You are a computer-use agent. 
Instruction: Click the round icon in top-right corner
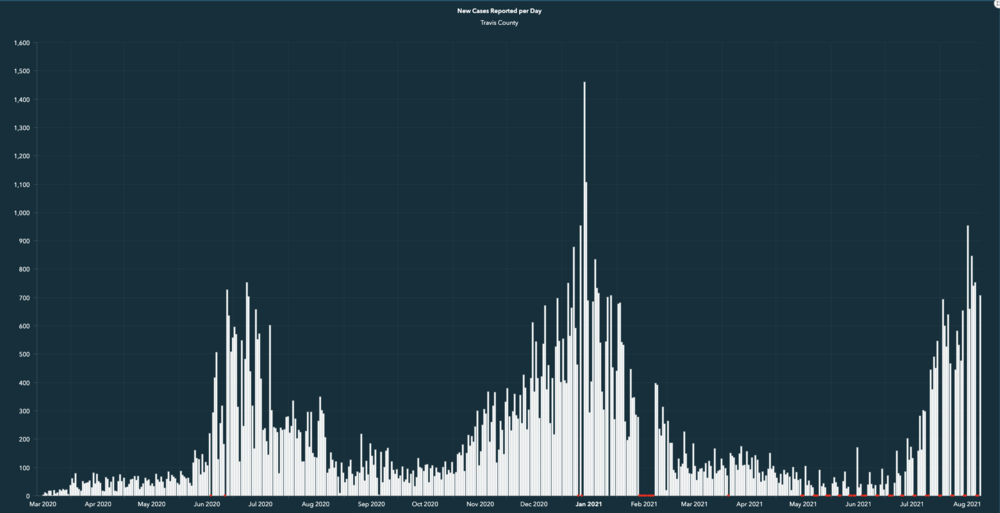pyautogui.click(x=996, y=4)
